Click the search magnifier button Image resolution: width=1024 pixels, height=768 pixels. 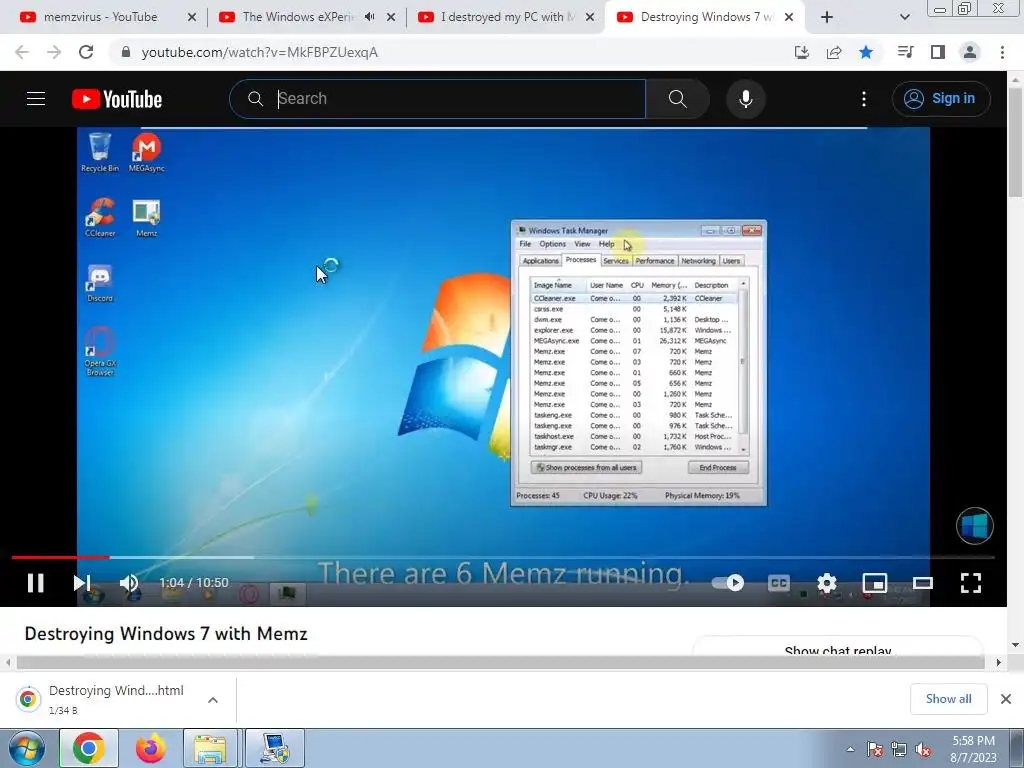[x=678, y=99]
